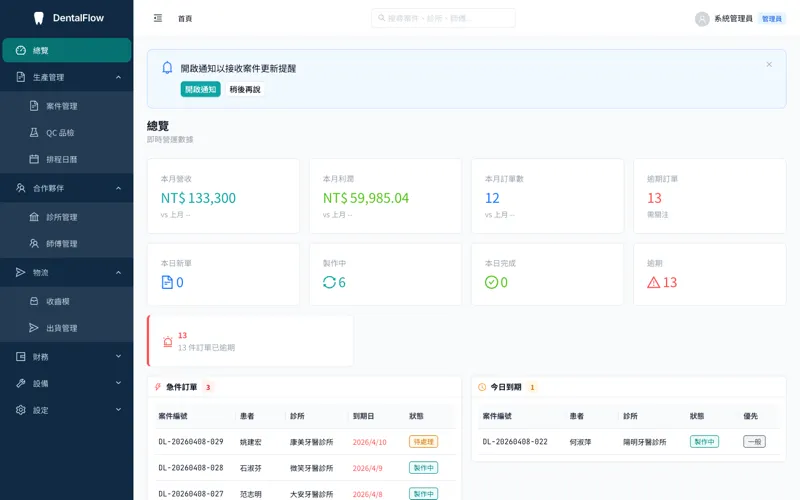Click the 設備 wrench icon

click(x=20, y=383)
